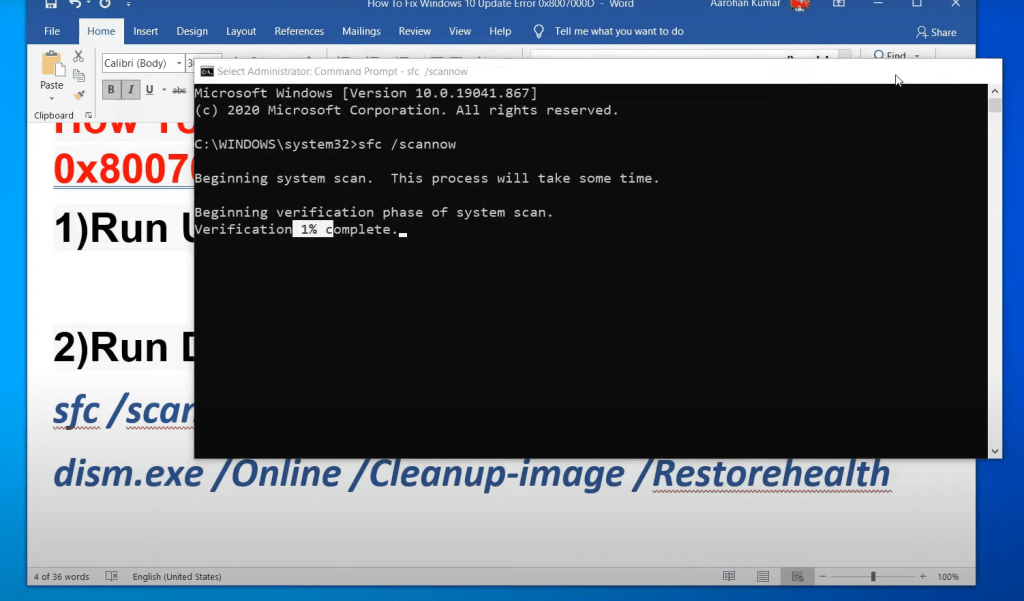Viewport: 1024px width, 601px height.
Task: Click the Command Prompt vertical scrollbar
Action: [994, 270]
